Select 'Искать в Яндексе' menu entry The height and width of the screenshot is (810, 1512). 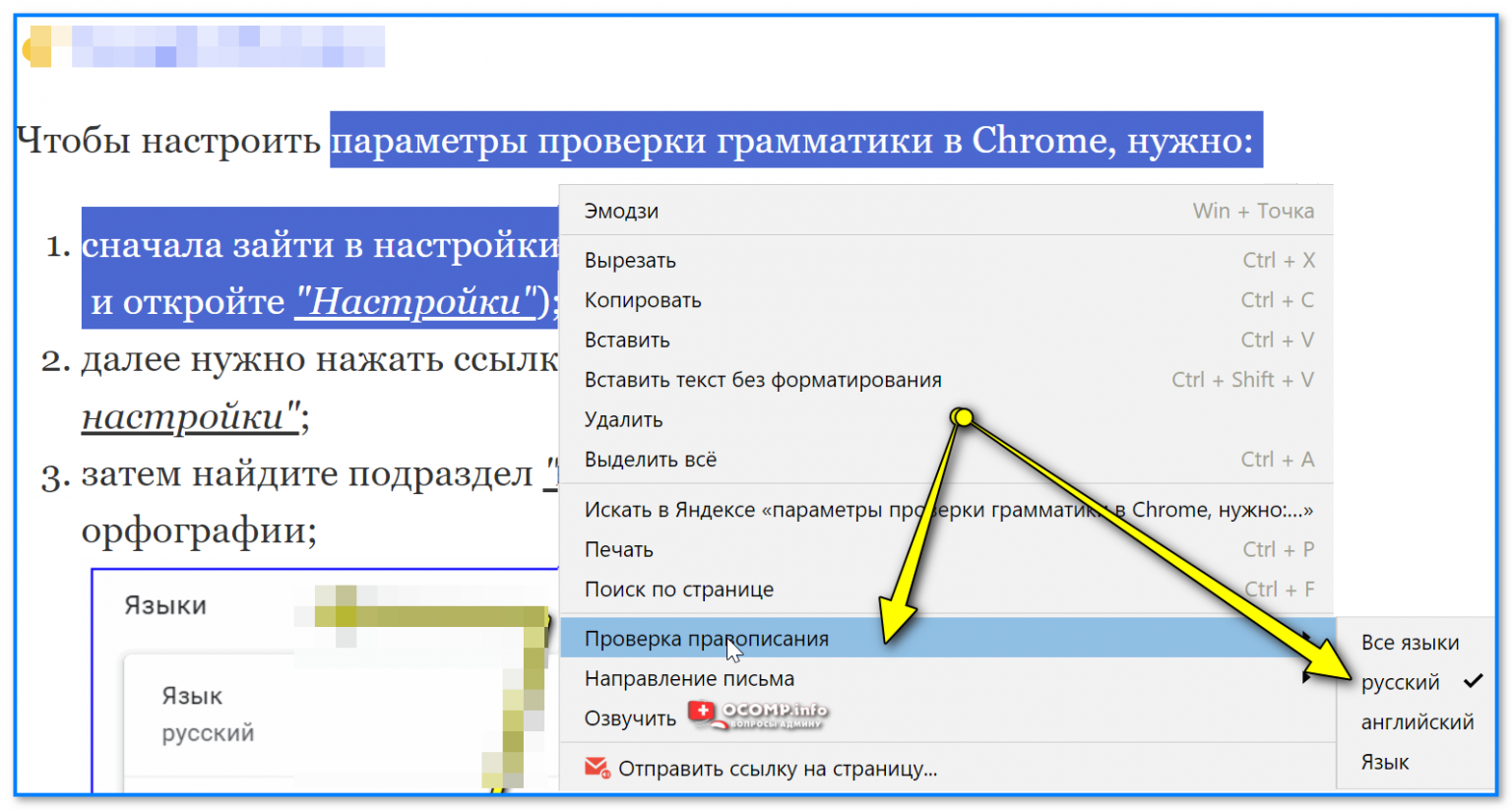coord(947,510)
